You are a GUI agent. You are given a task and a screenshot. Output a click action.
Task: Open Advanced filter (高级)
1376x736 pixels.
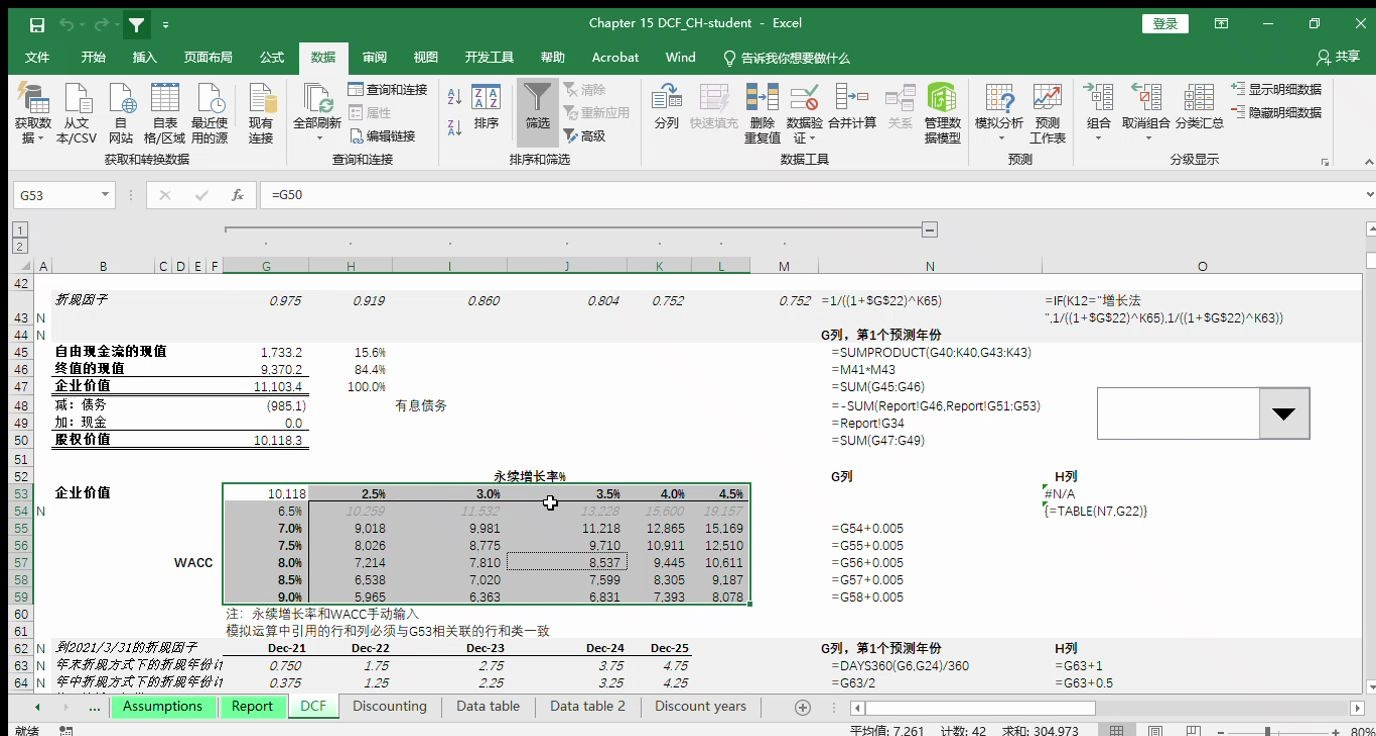(584, 136)
